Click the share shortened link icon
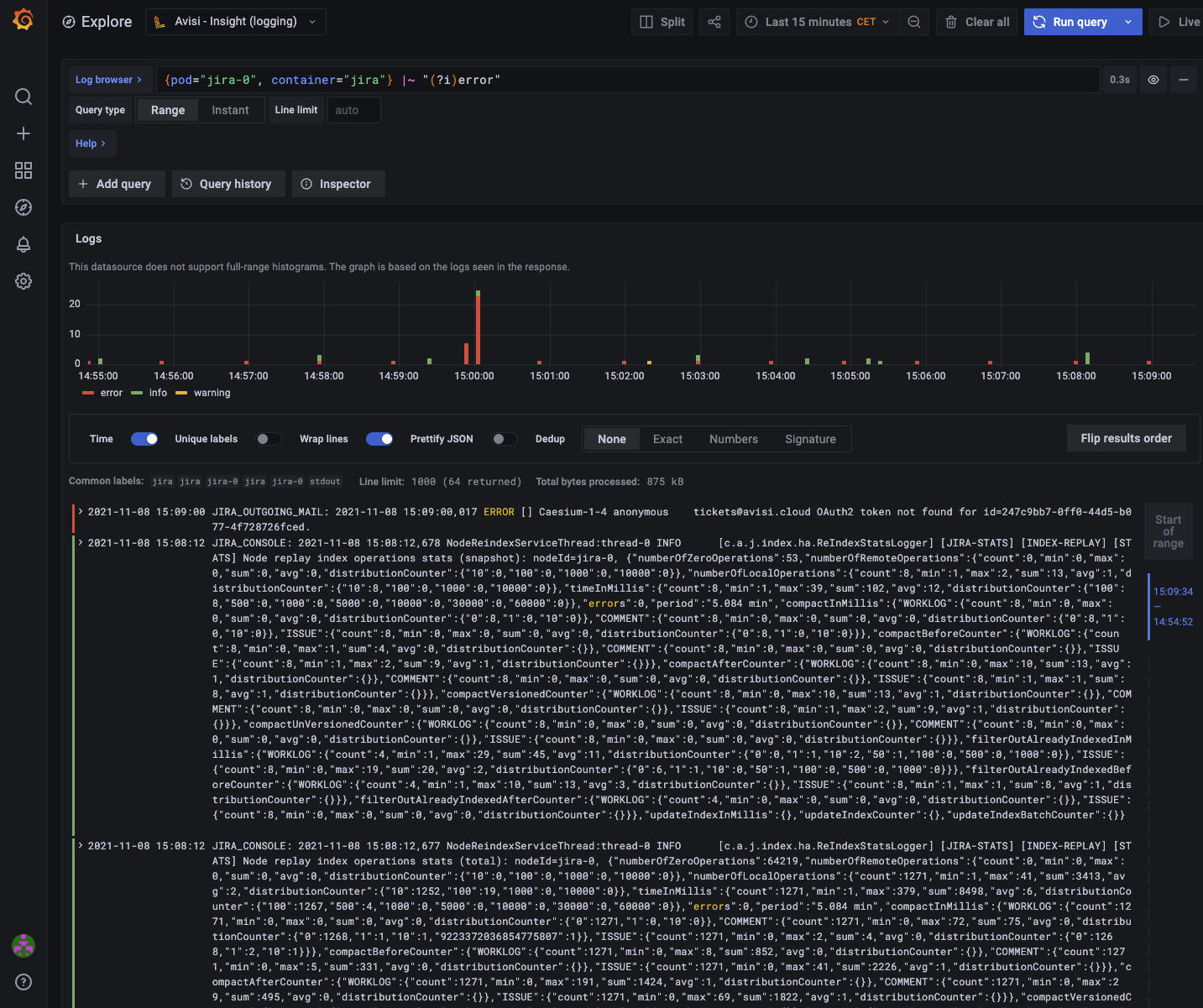The height and width of the screenshot is (1008, 1203). pyautogui.click(x=714, y=22)
